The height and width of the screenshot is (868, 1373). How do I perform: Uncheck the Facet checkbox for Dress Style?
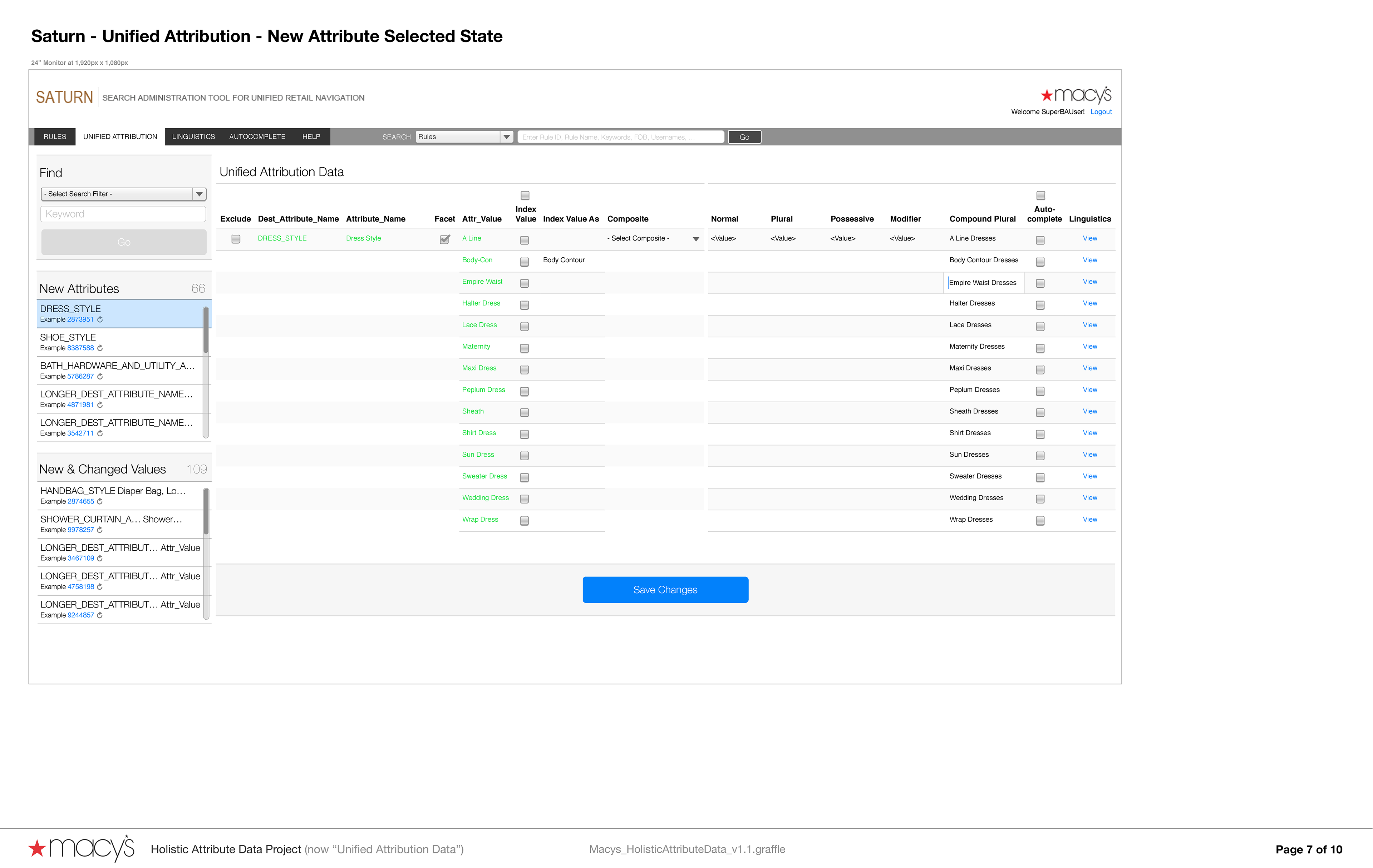pyautogui.click(x=445, y=239)
